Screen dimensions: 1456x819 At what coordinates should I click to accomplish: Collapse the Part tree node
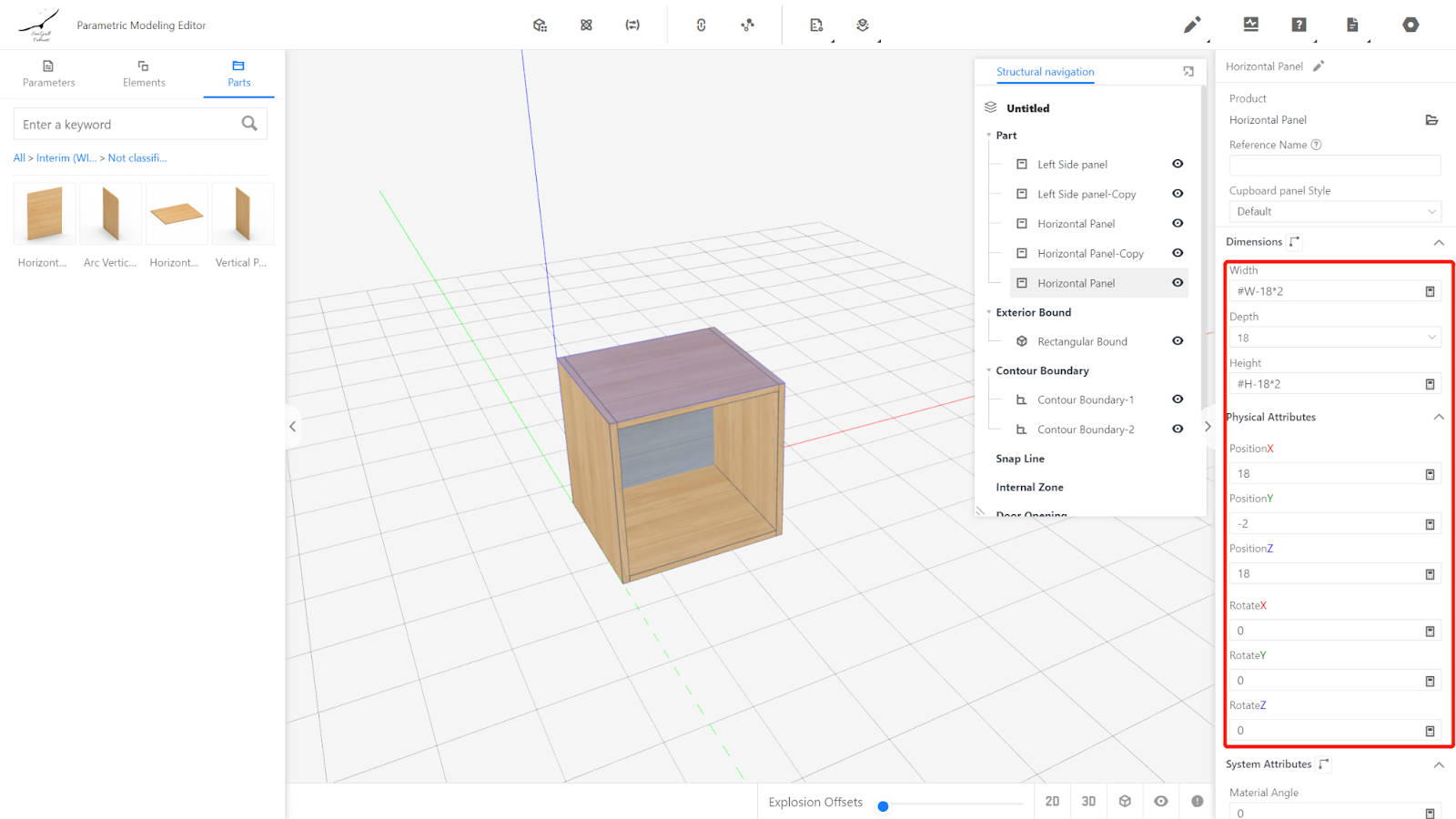pos(989,136)
